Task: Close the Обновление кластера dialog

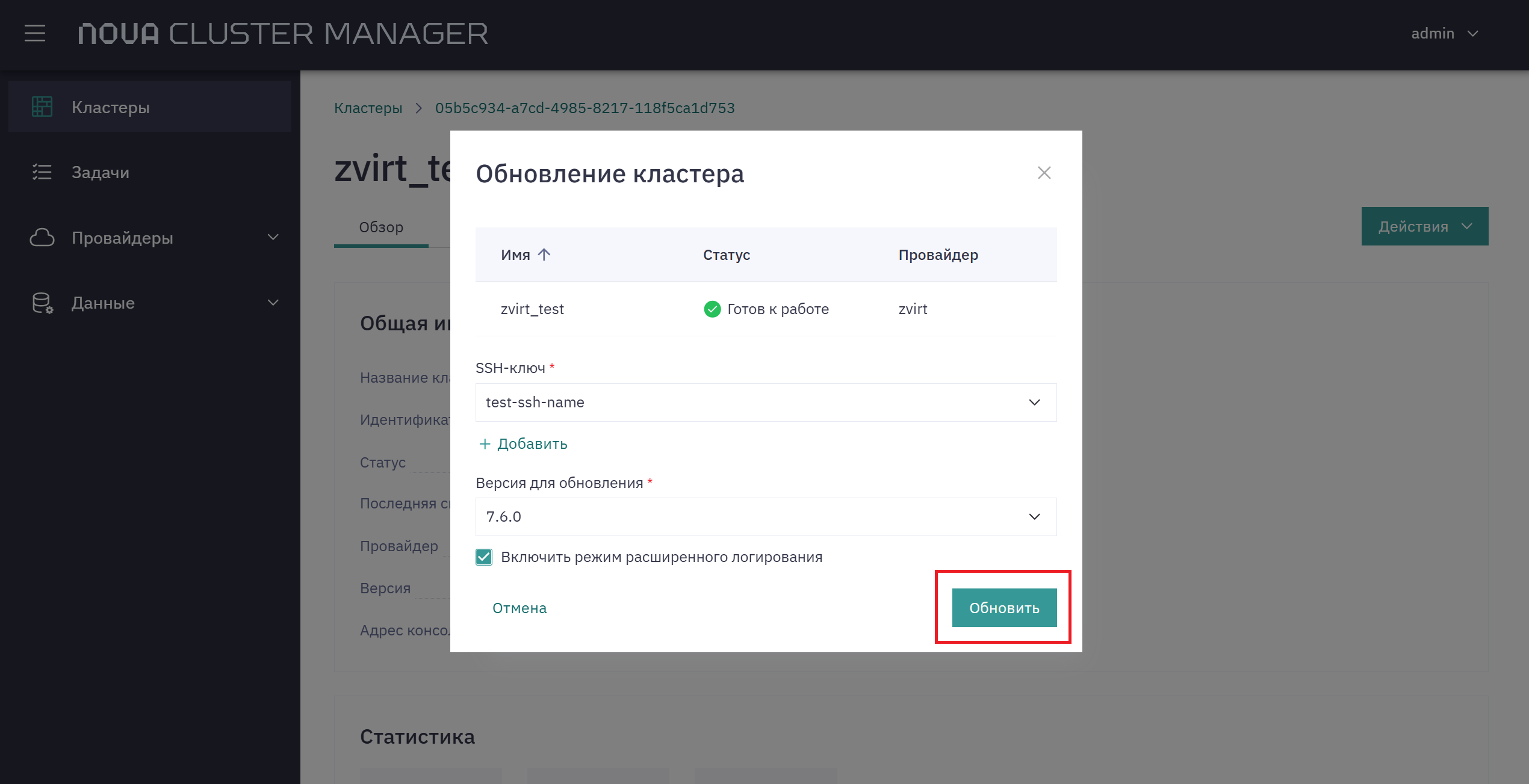Action: (1044, 173)
